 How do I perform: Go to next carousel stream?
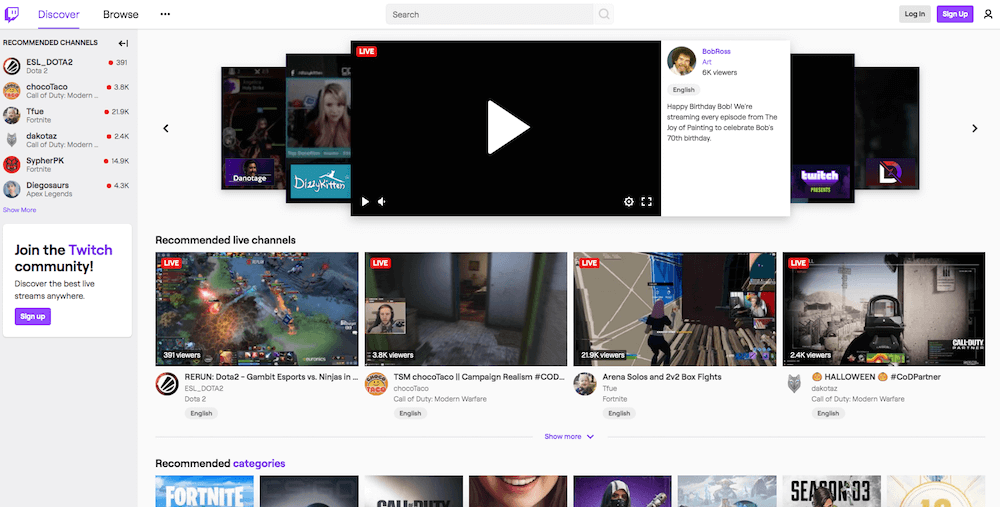pyautogui.click(x=974, y=128)
